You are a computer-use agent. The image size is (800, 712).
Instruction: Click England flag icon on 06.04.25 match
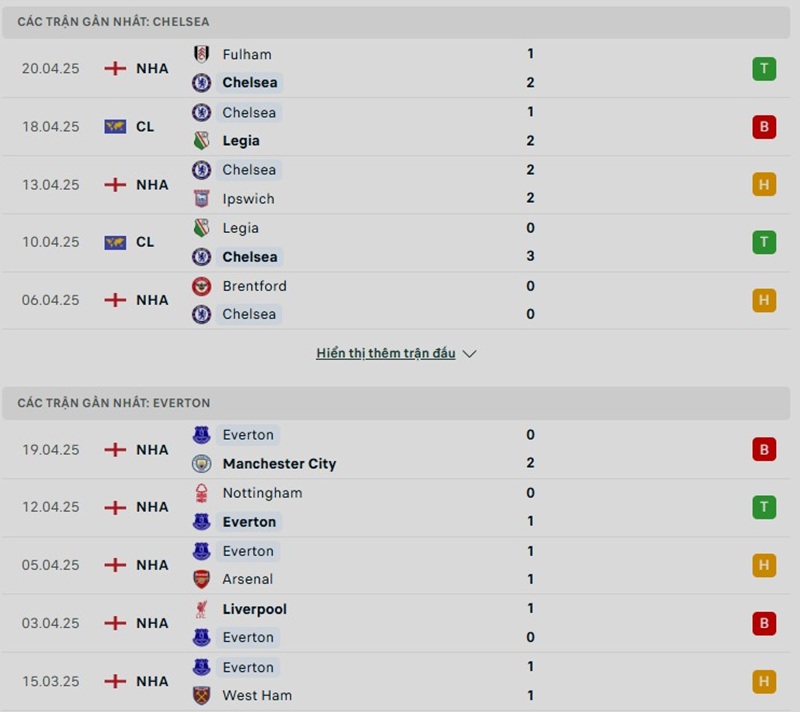(x=116, y=300)
